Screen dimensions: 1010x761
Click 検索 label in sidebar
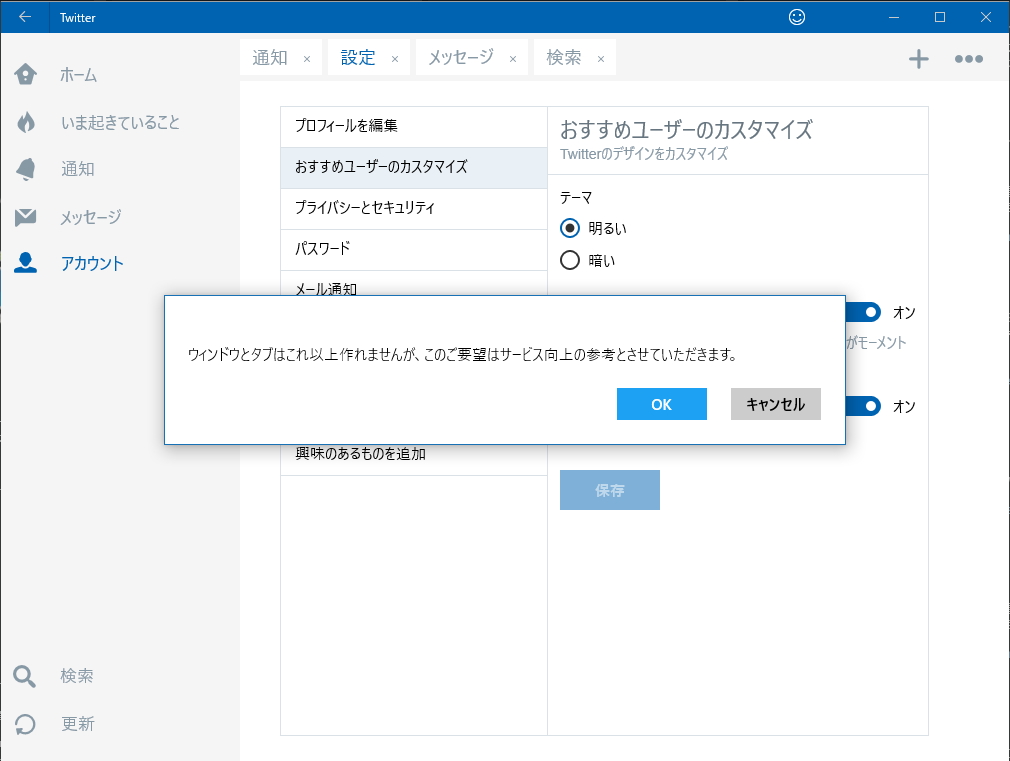tap(77, 675)
